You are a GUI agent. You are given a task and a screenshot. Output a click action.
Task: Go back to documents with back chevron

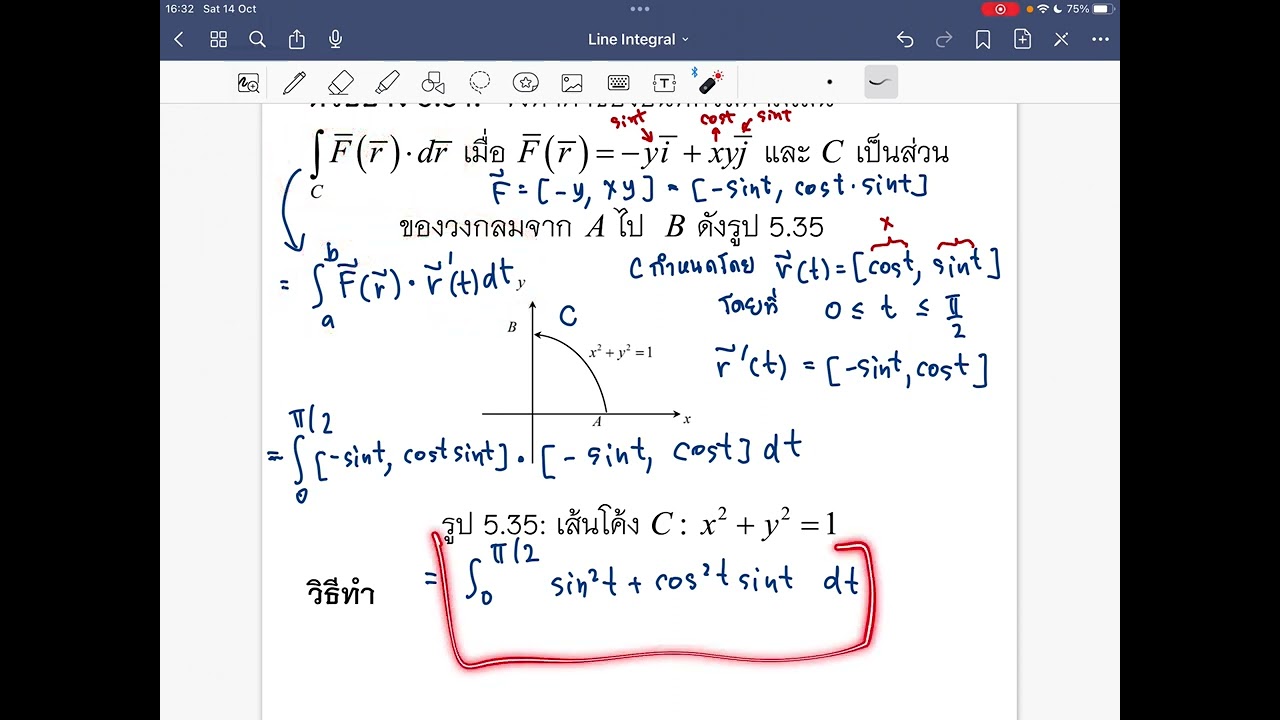pos(179,40)
